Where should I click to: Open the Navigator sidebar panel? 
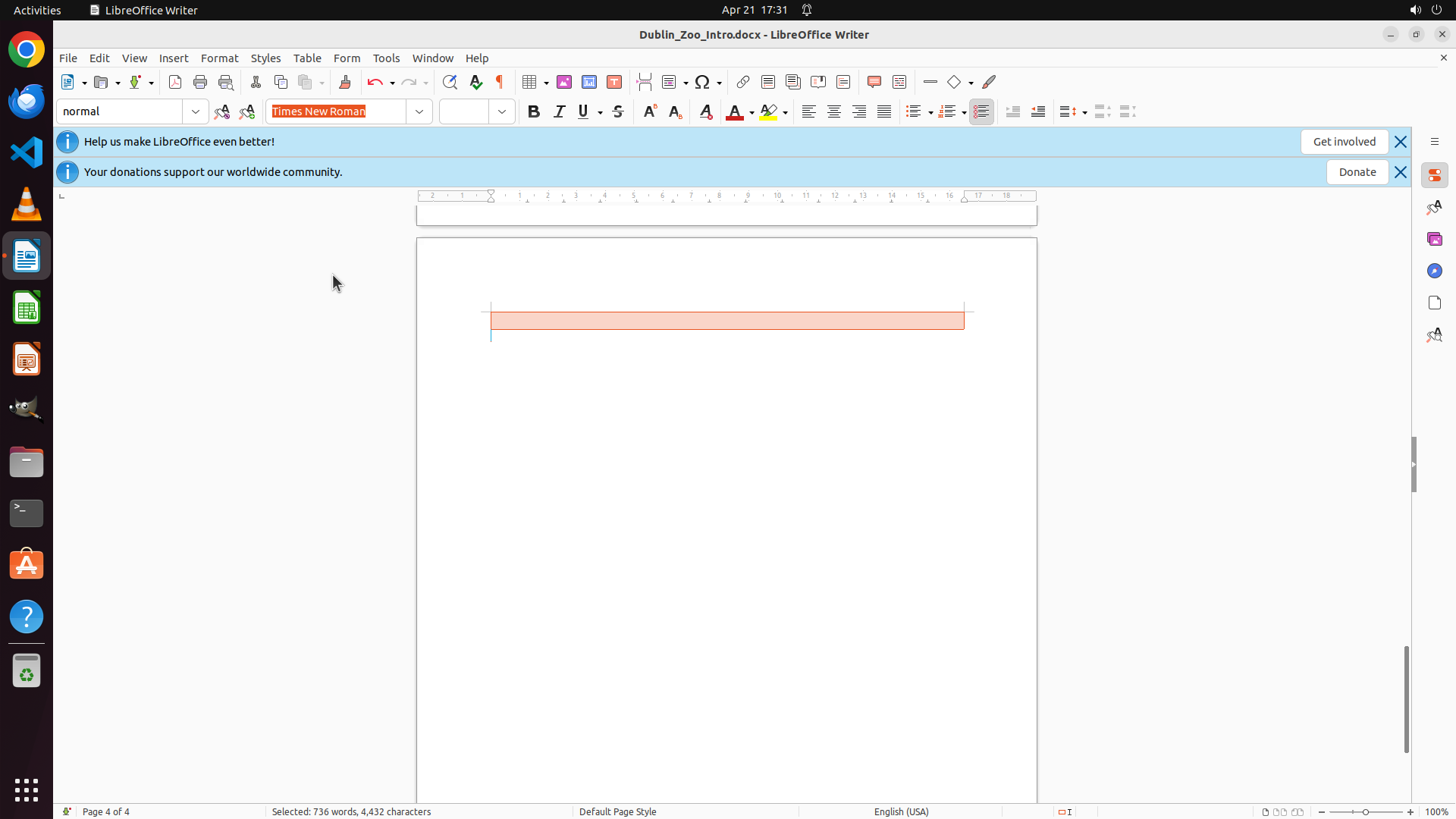tap(1434, 271)
